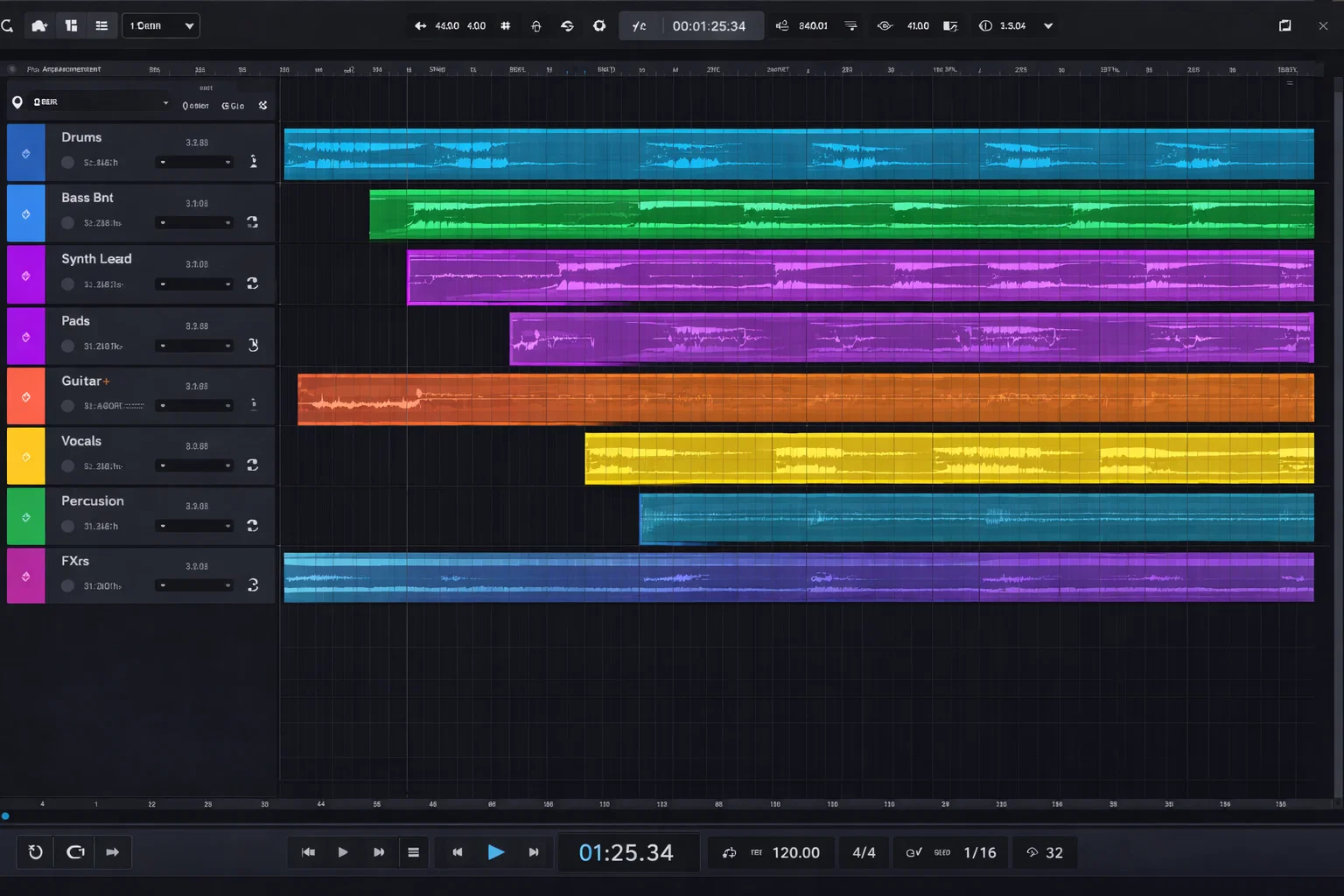Click the 120.00 tempo field

coord(795,853)
